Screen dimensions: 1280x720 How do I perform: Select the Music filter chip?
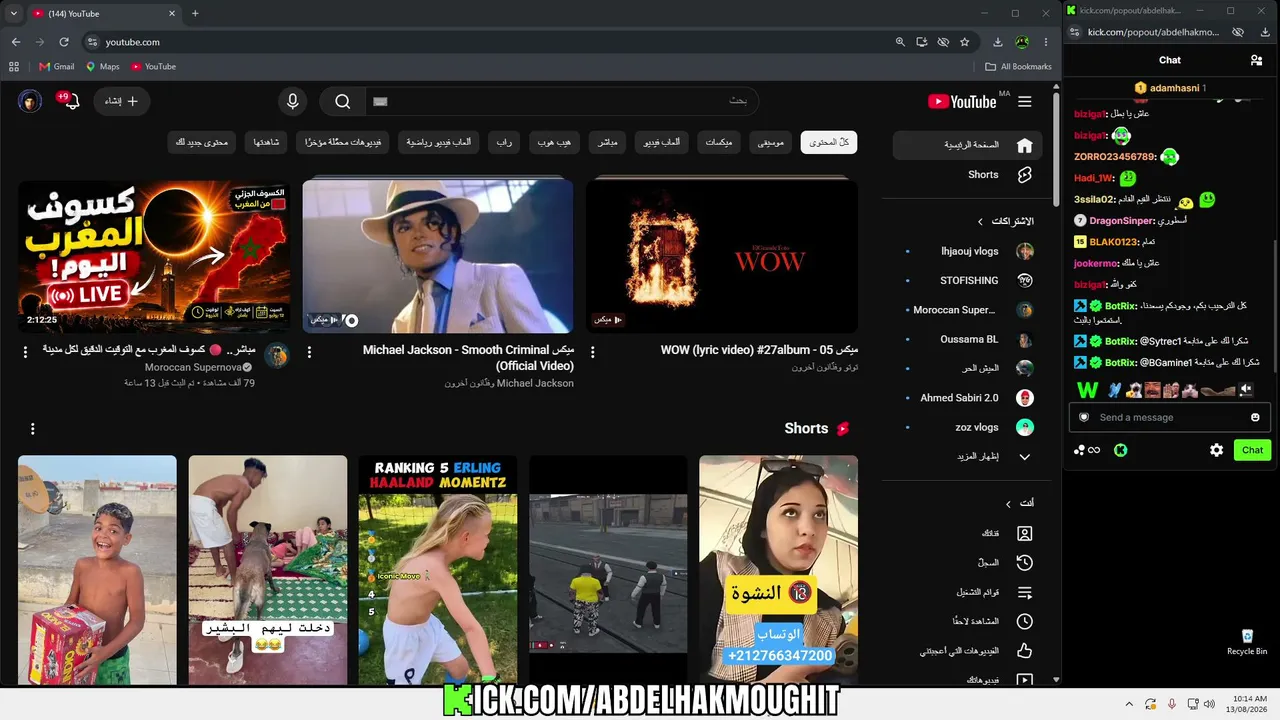pyautogui.click(x=771, y=143)
